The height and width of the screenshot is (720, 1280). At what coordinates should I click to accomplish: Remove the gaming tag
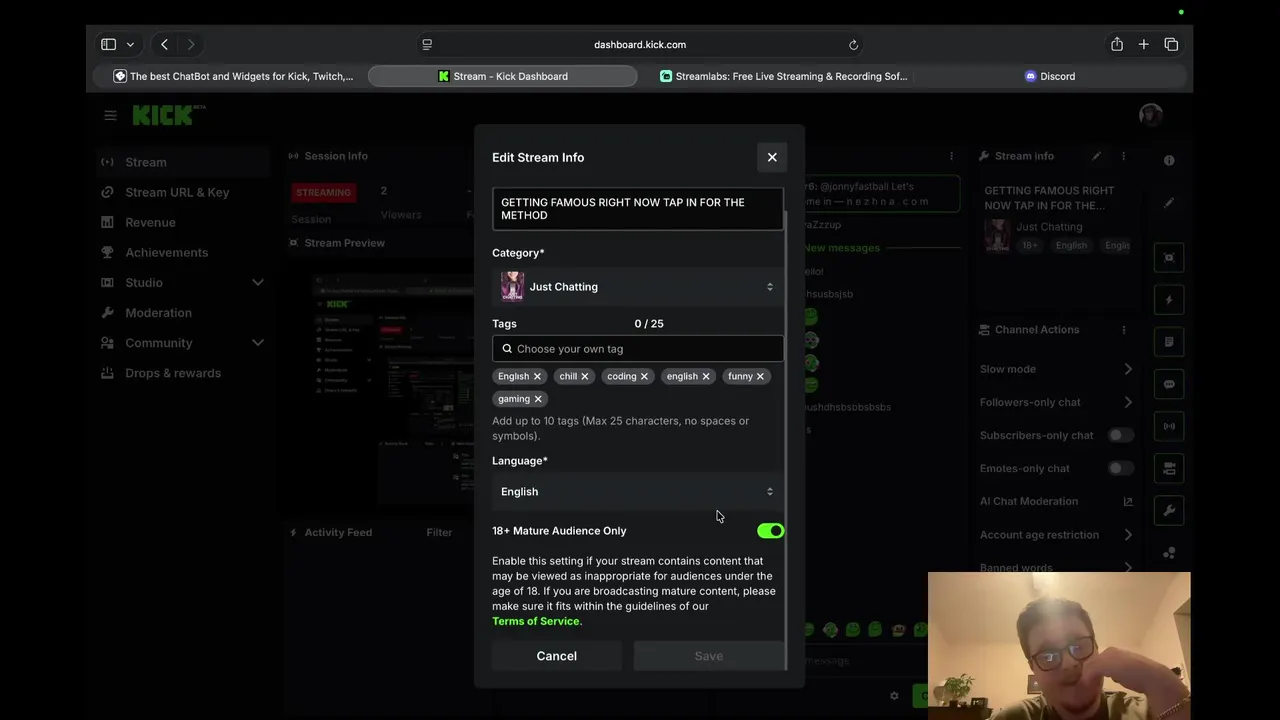tap(538, 399)
